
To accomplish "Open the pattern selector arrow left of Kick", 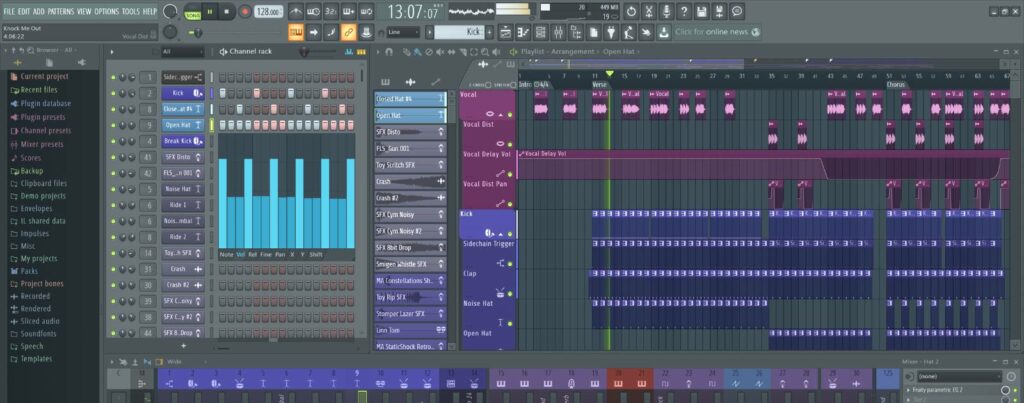I will 430,32.
